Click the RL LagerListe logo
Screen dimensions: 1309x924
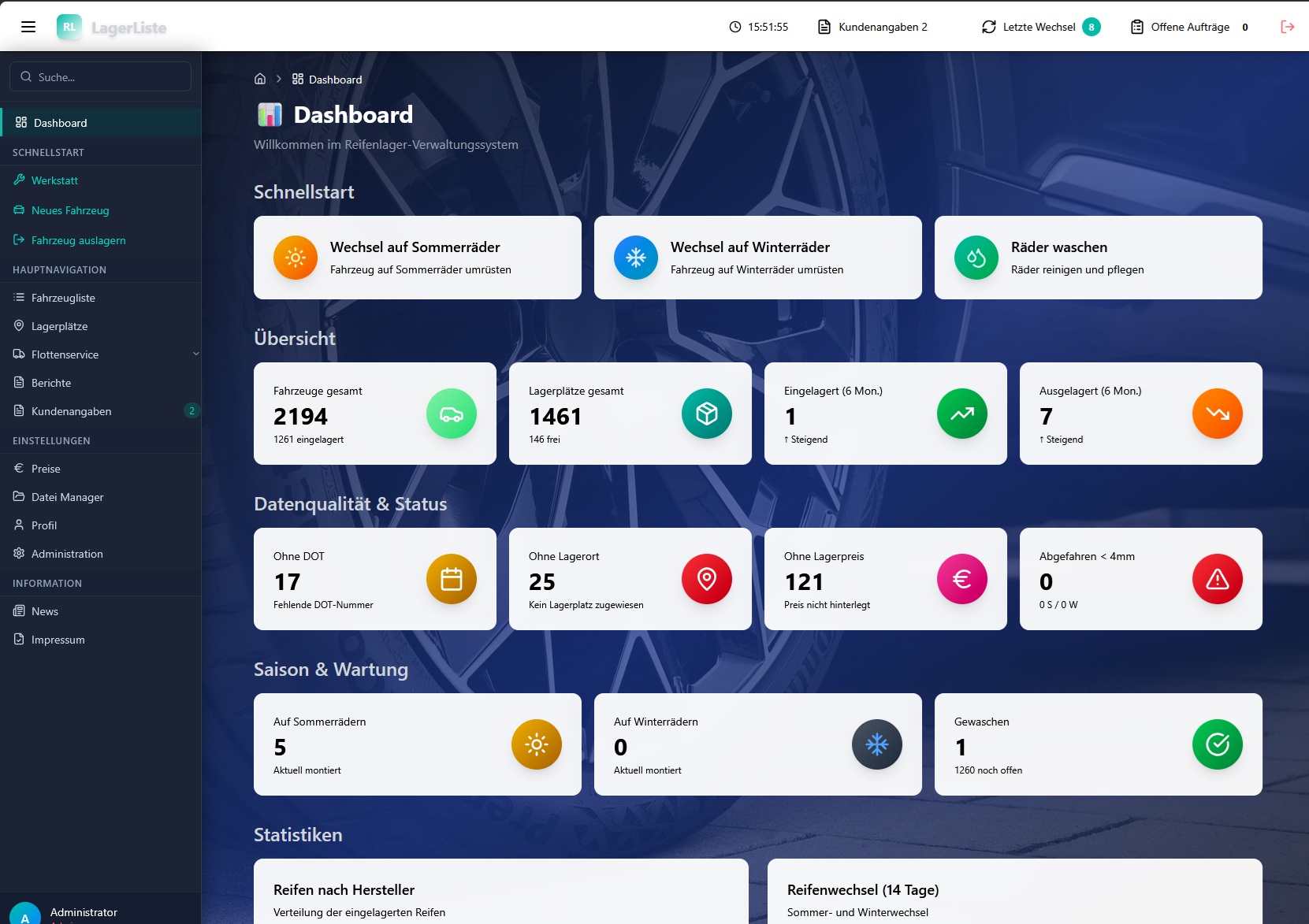pyautogui.click(x=112, y=28)
